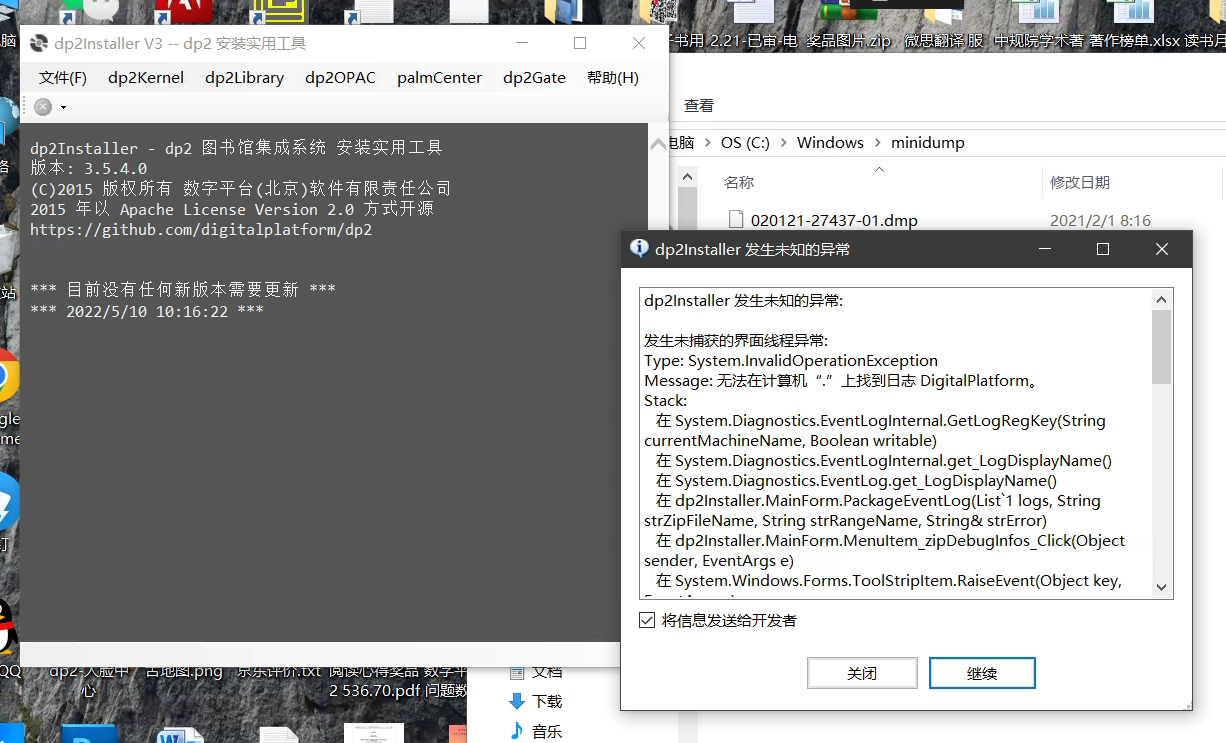Click exception dialog info icon in title bar
Image resolution: width=1226 pixels, height=743 pixels.
pos(639,249)
